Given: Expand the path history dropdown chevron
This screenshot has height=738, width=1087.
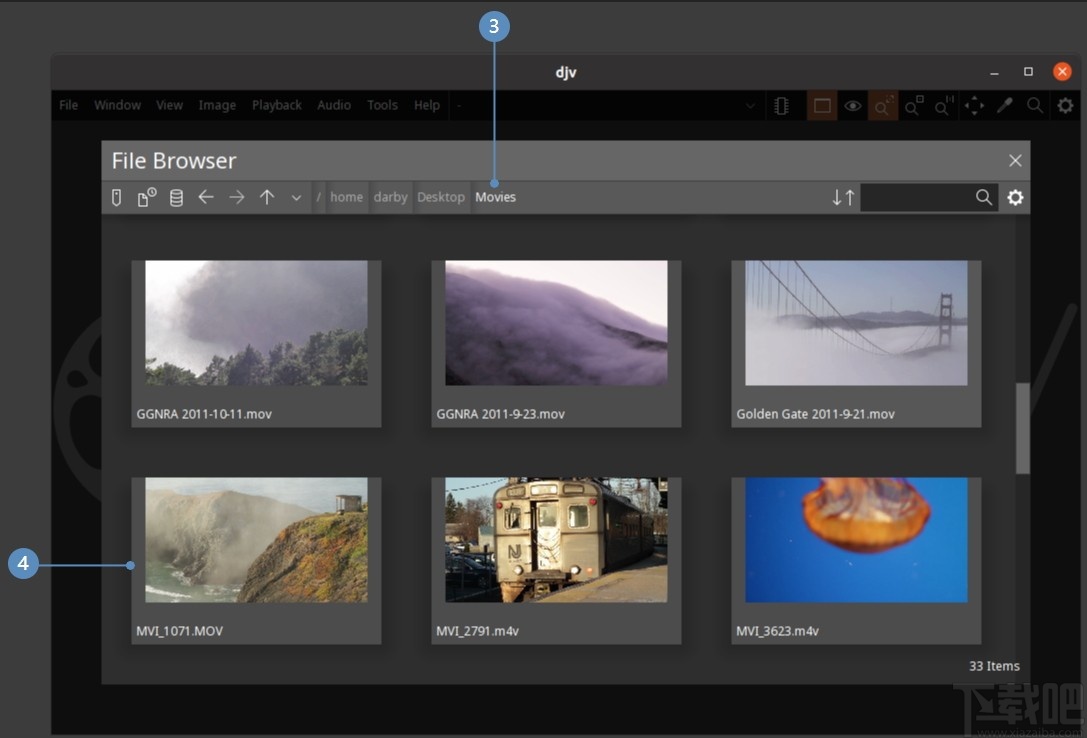Looking at the screenshot, I should click(x=296, y=197).
